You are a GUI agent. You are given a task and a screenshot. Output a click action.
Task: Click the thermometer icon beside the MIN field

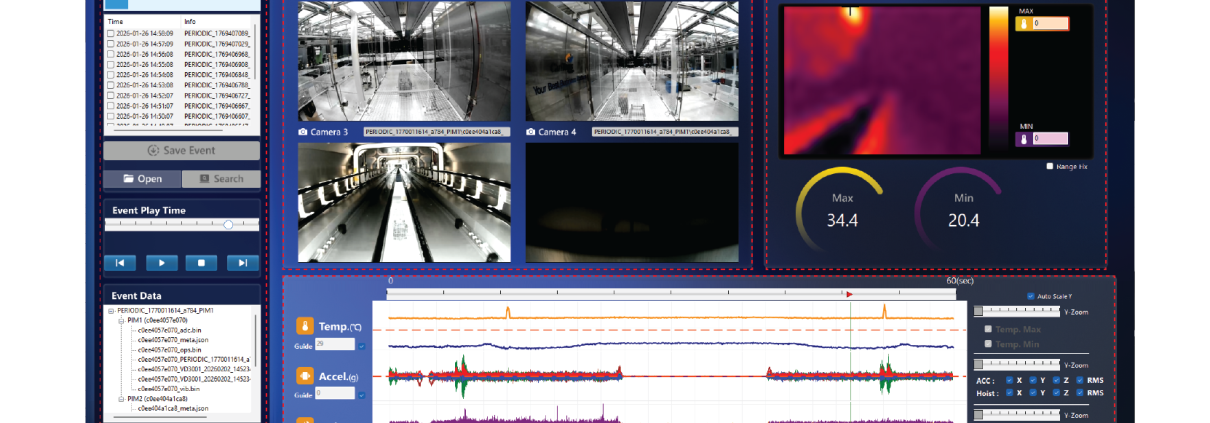[x=1023, y=139]
